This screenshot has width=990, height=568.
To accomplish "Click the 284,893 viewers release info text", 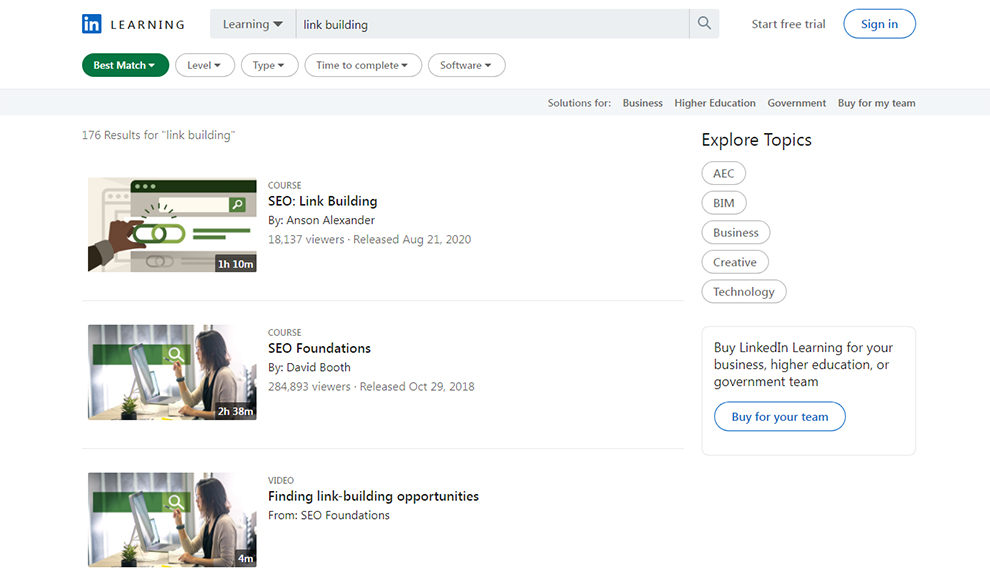I will click(x=371, y=386).
